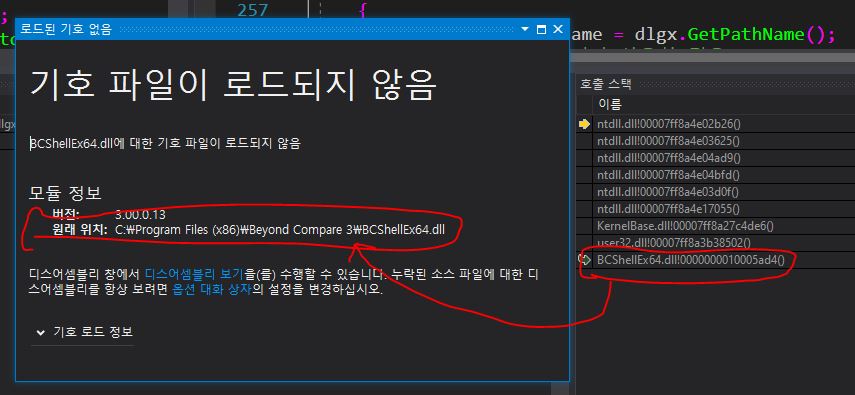855x395 pixels.
Task: Click line number 257 in the editor gutter
Action: [x=253, y=9]
